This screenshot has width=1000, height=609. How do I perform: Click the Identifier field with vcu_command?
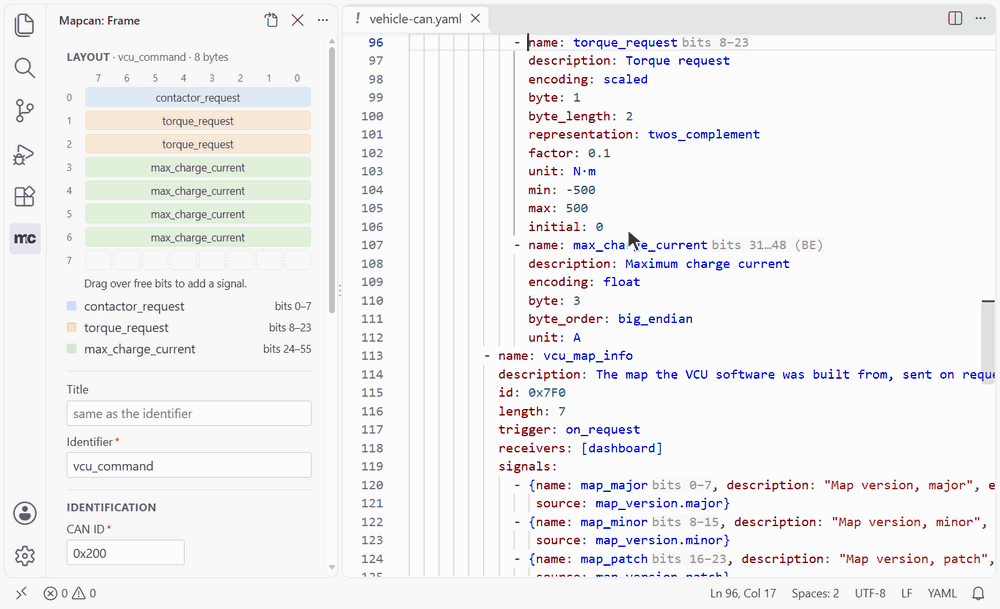189,466
